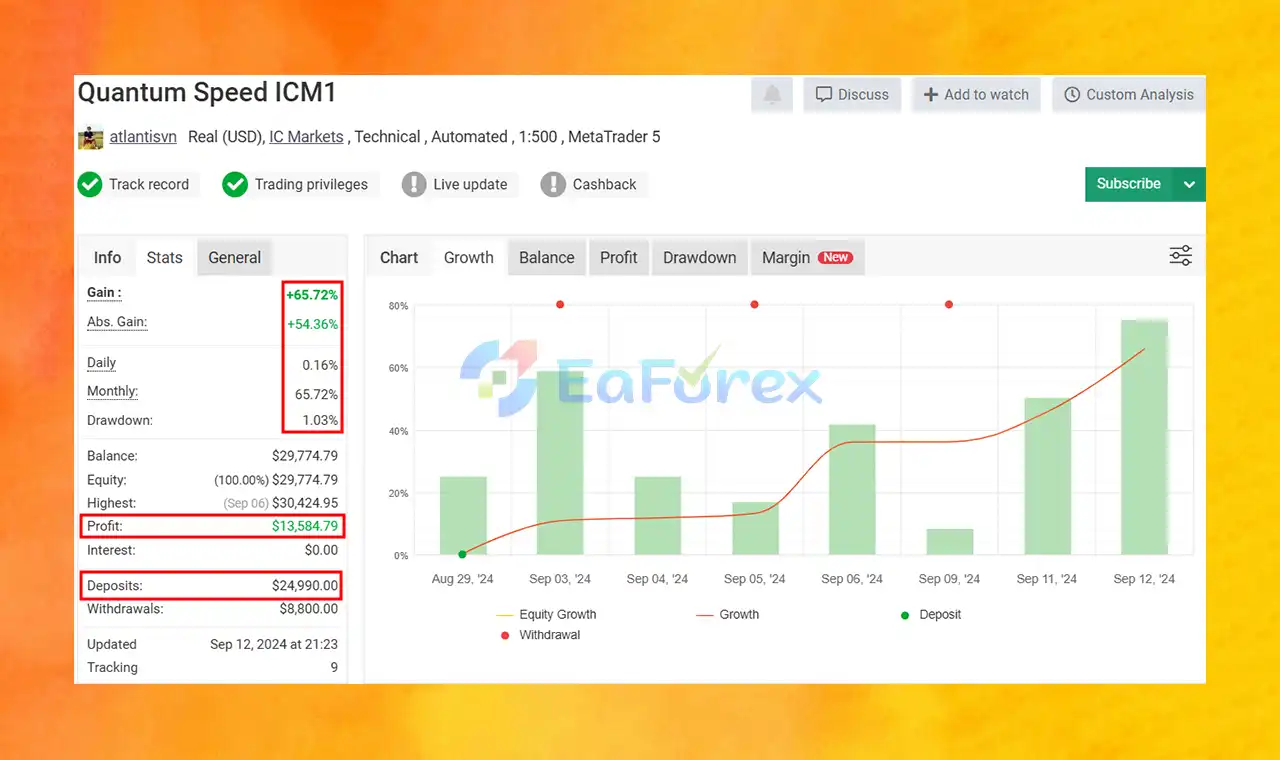Click the green deposit marker on Aug 29

462,554
